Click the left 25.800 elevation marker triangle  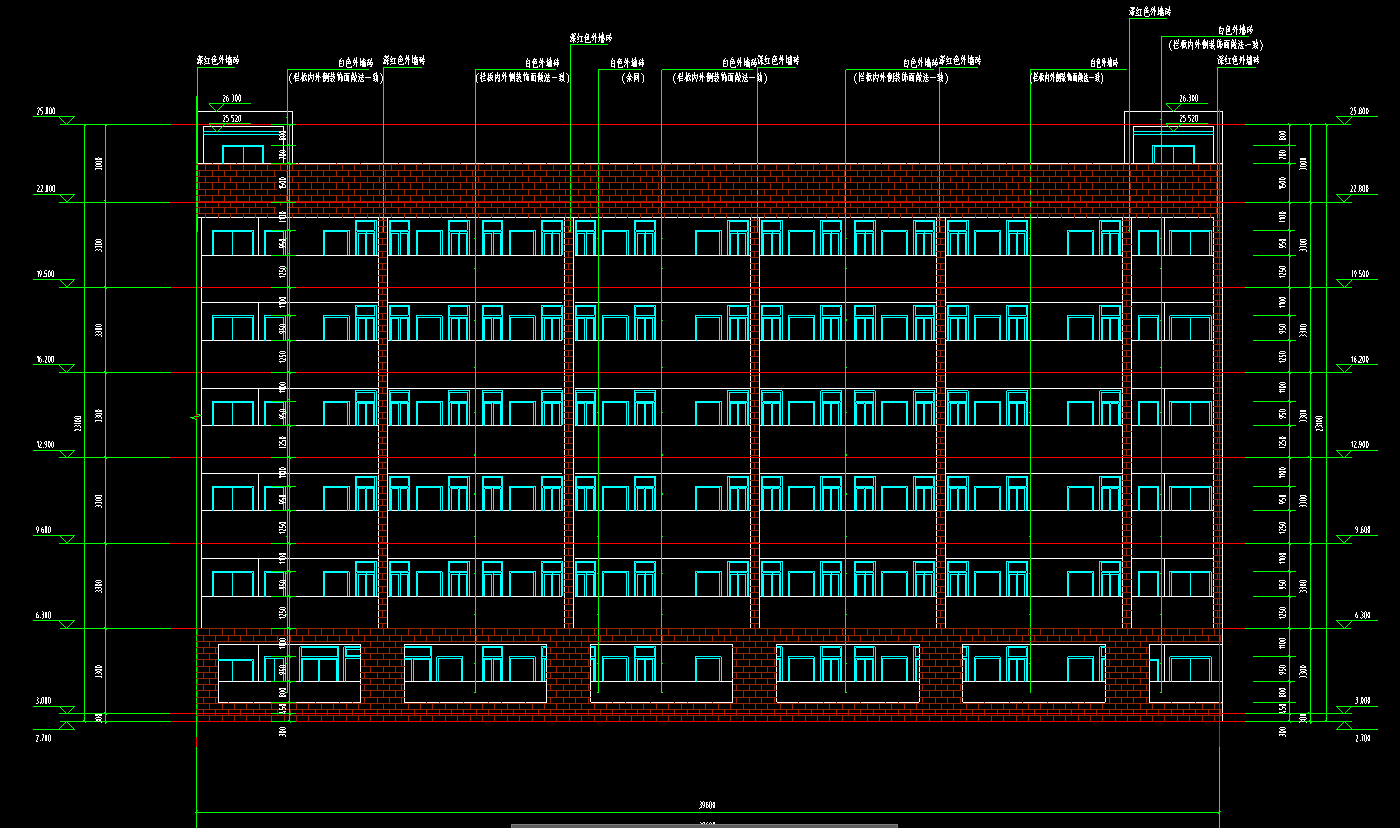67,121
